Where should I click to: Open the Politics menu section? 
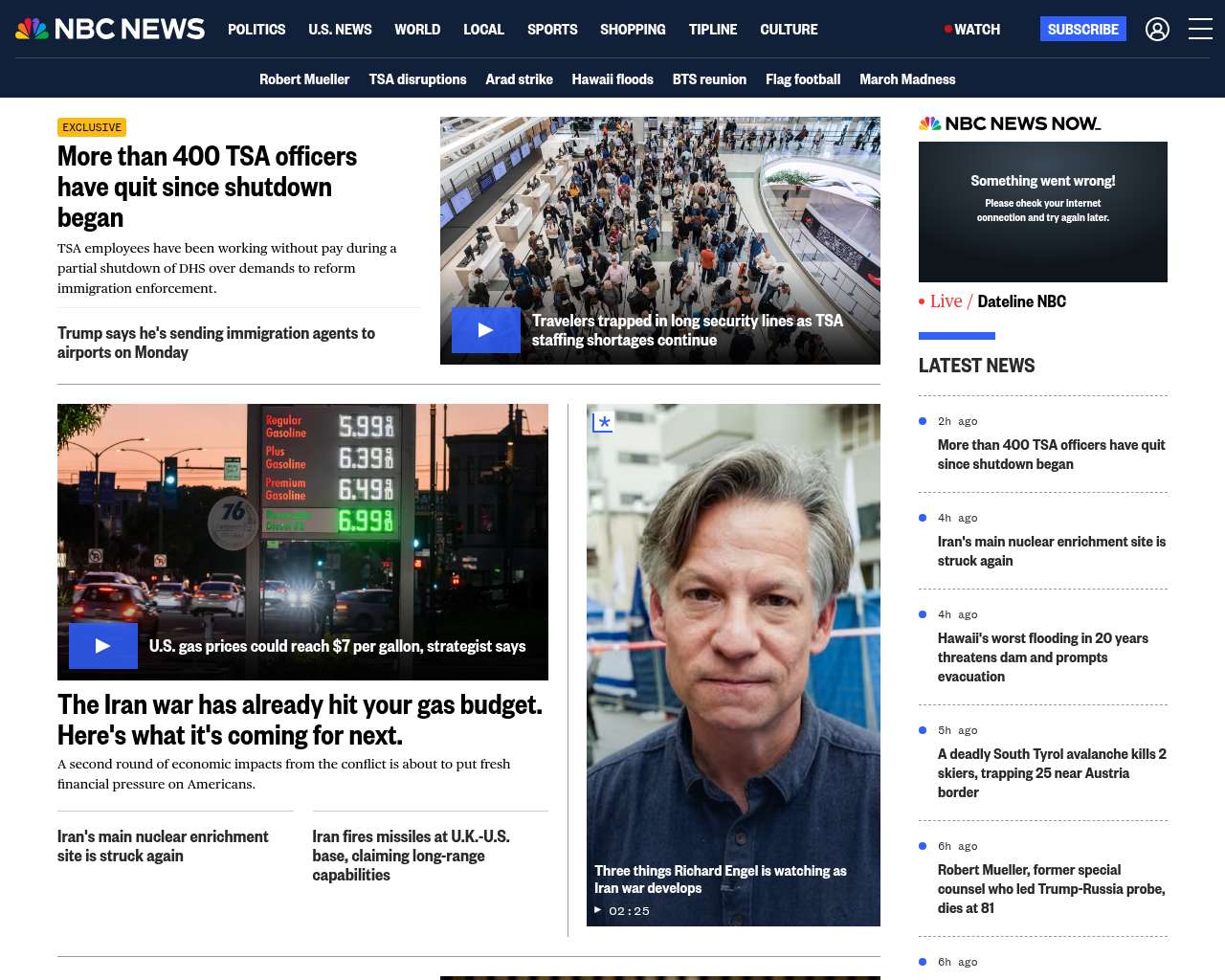pos(256,30)
